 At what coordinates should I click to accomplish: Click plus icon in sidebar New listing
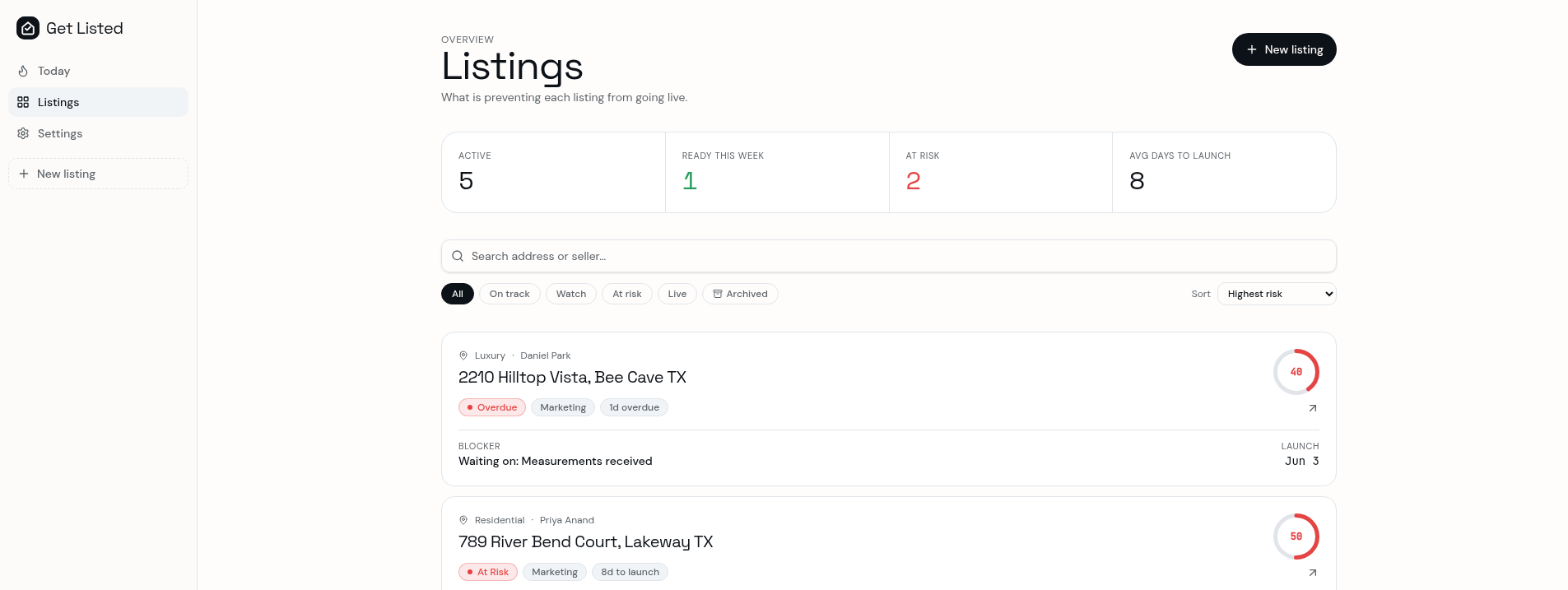point(24,174)
